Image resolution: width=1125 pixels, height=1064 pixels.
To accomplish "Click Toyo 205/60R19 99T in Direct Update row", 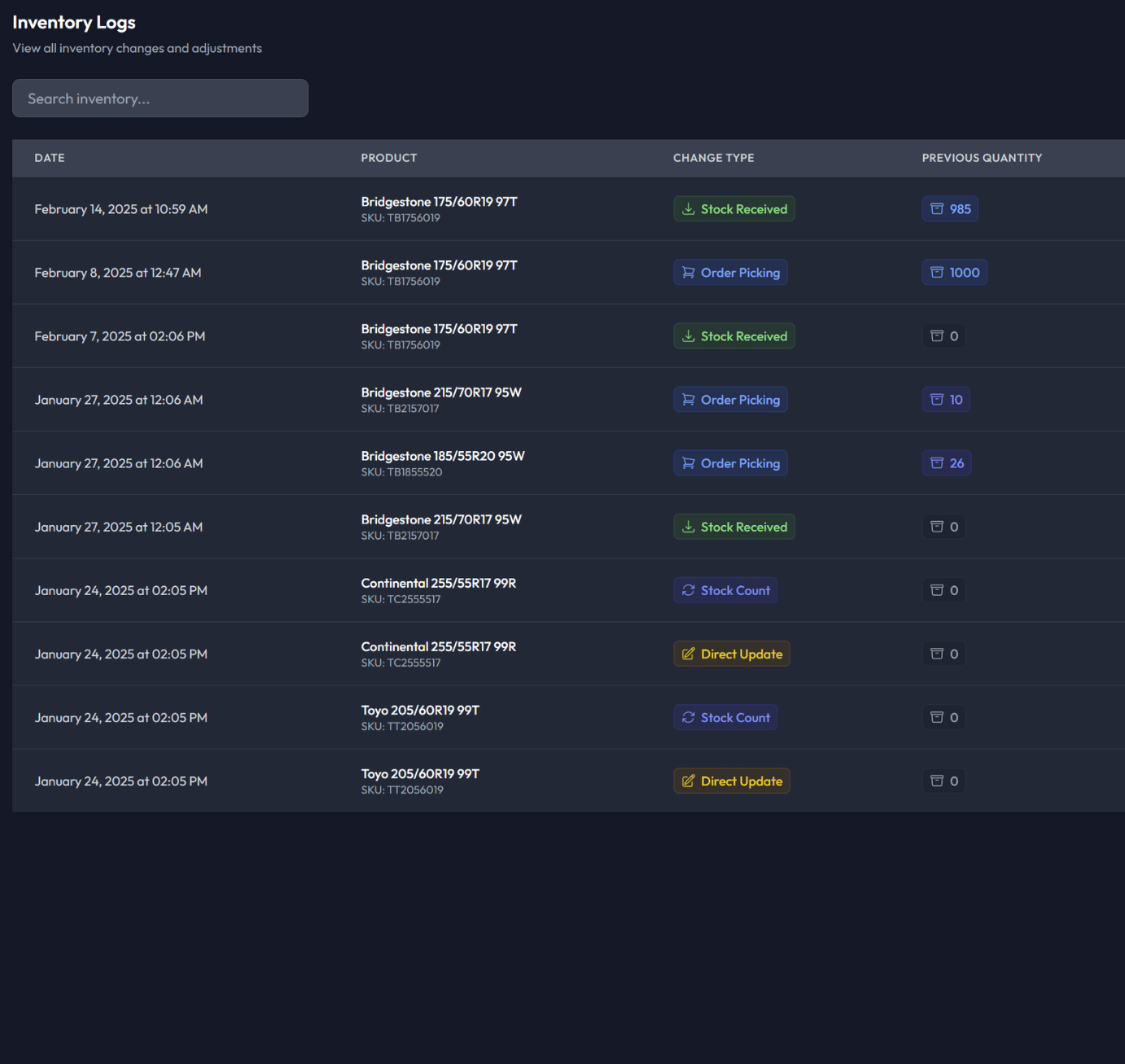I will point(420,773).
